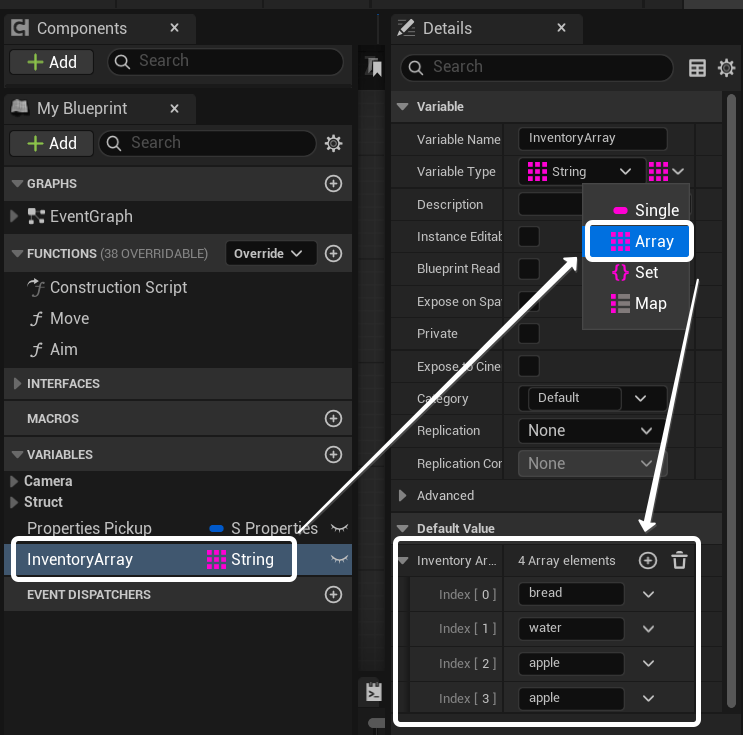This screenshot has width=743, height=735.
Task: Click property matrix grid icon in Details
Action: pos(698,68)
